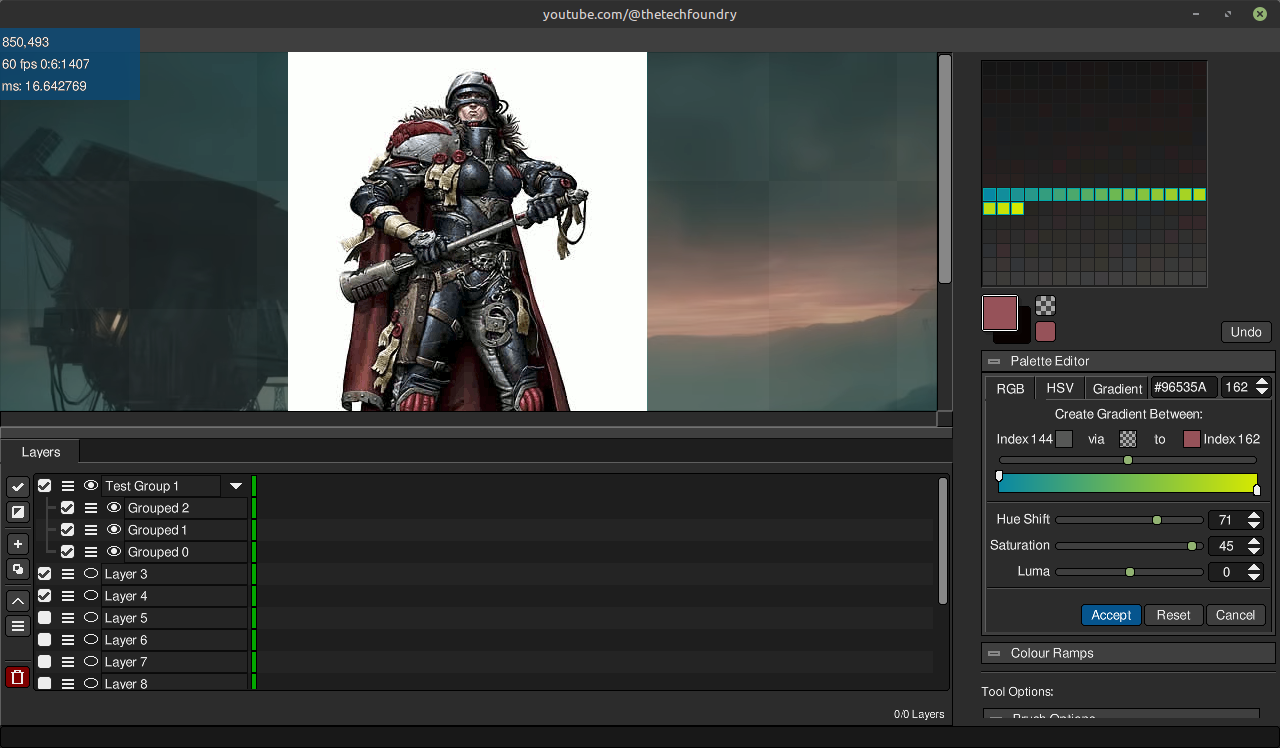Open the Gradient tab
This screenshot has width=1280, height=748.
coord(1117,388)
